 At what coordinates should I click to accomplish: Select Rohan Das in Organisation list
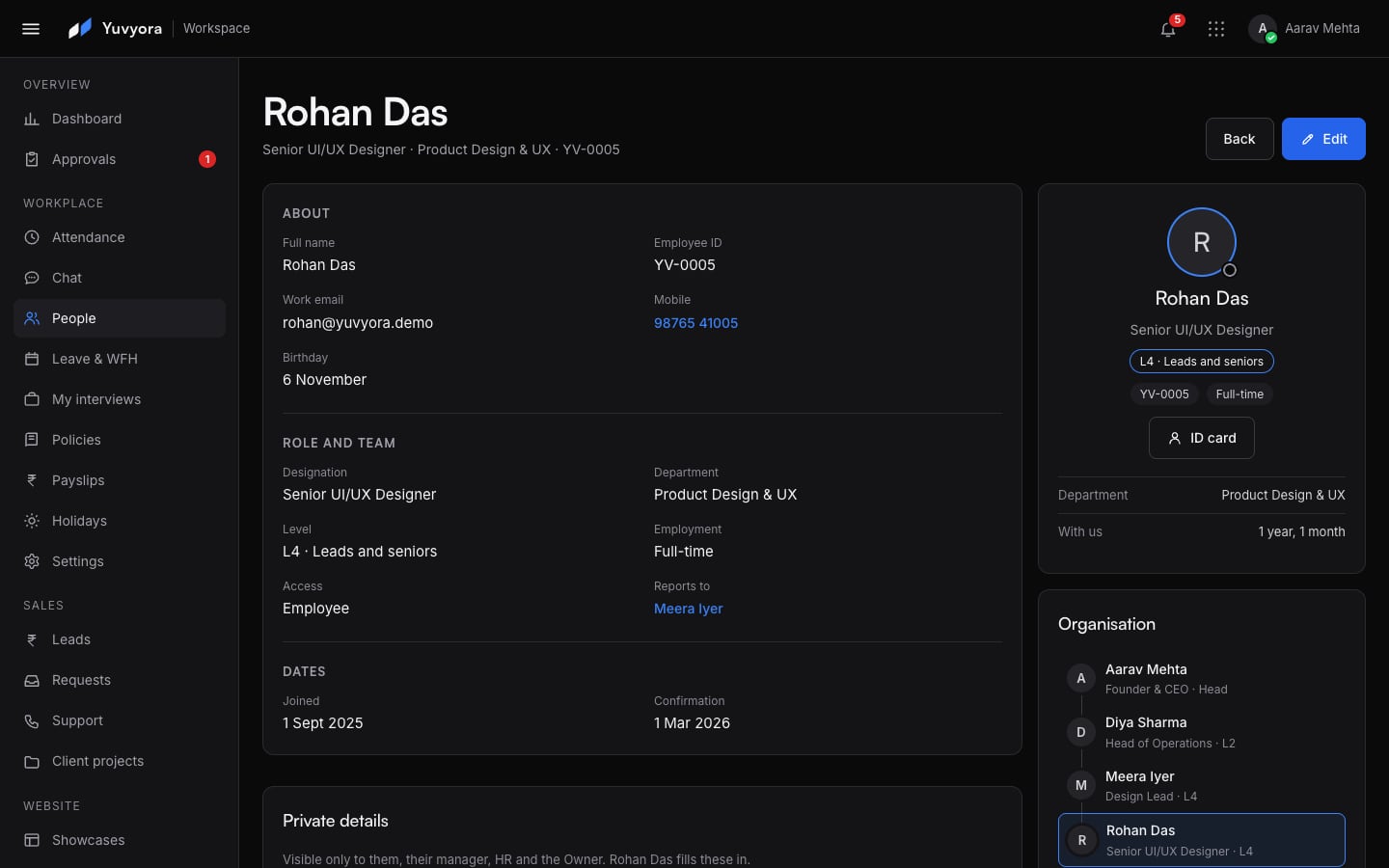tap(1202, 840)
